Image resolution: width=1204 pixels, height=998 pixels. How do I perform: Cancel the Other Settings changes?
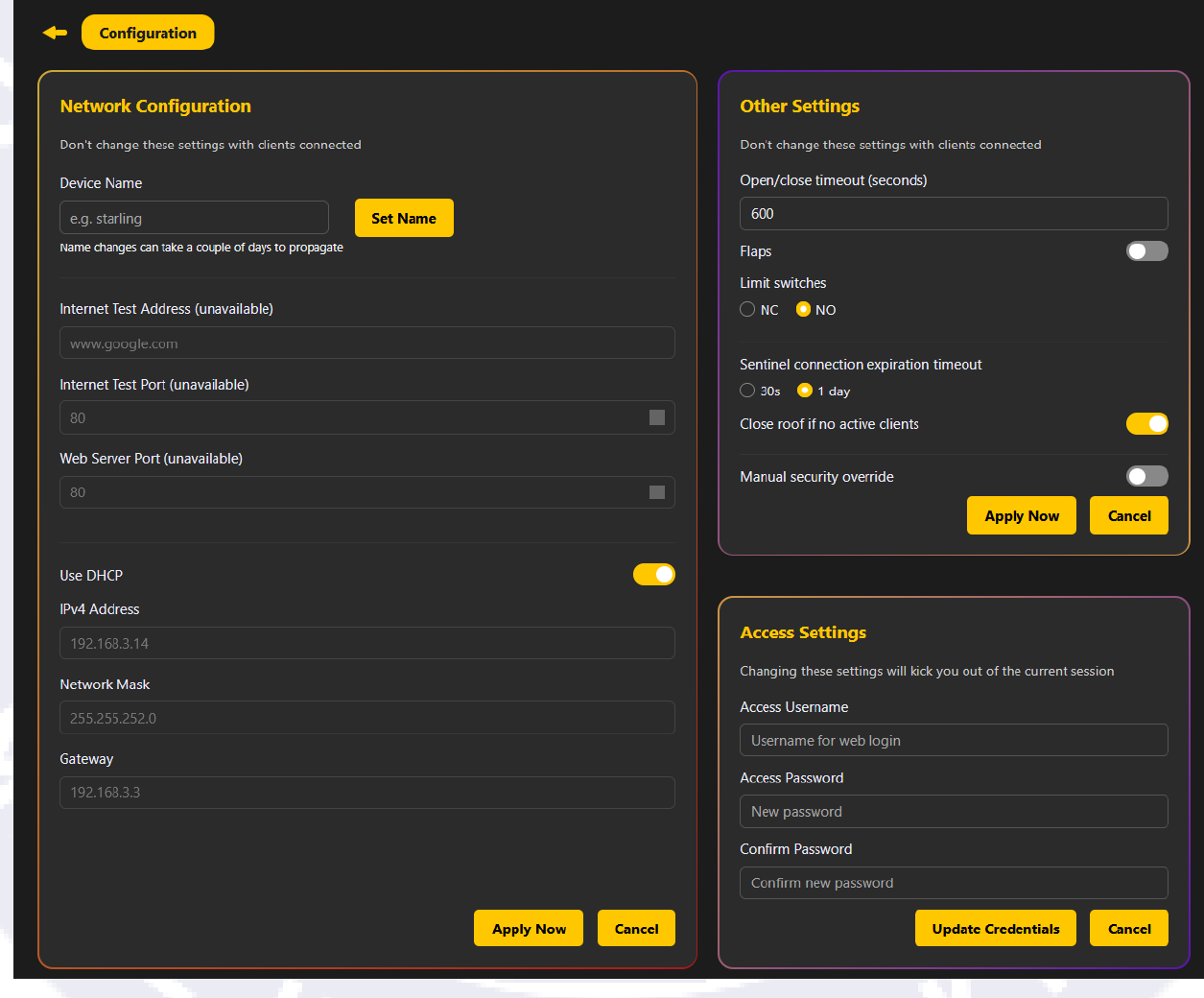(x=1129, y=515)
